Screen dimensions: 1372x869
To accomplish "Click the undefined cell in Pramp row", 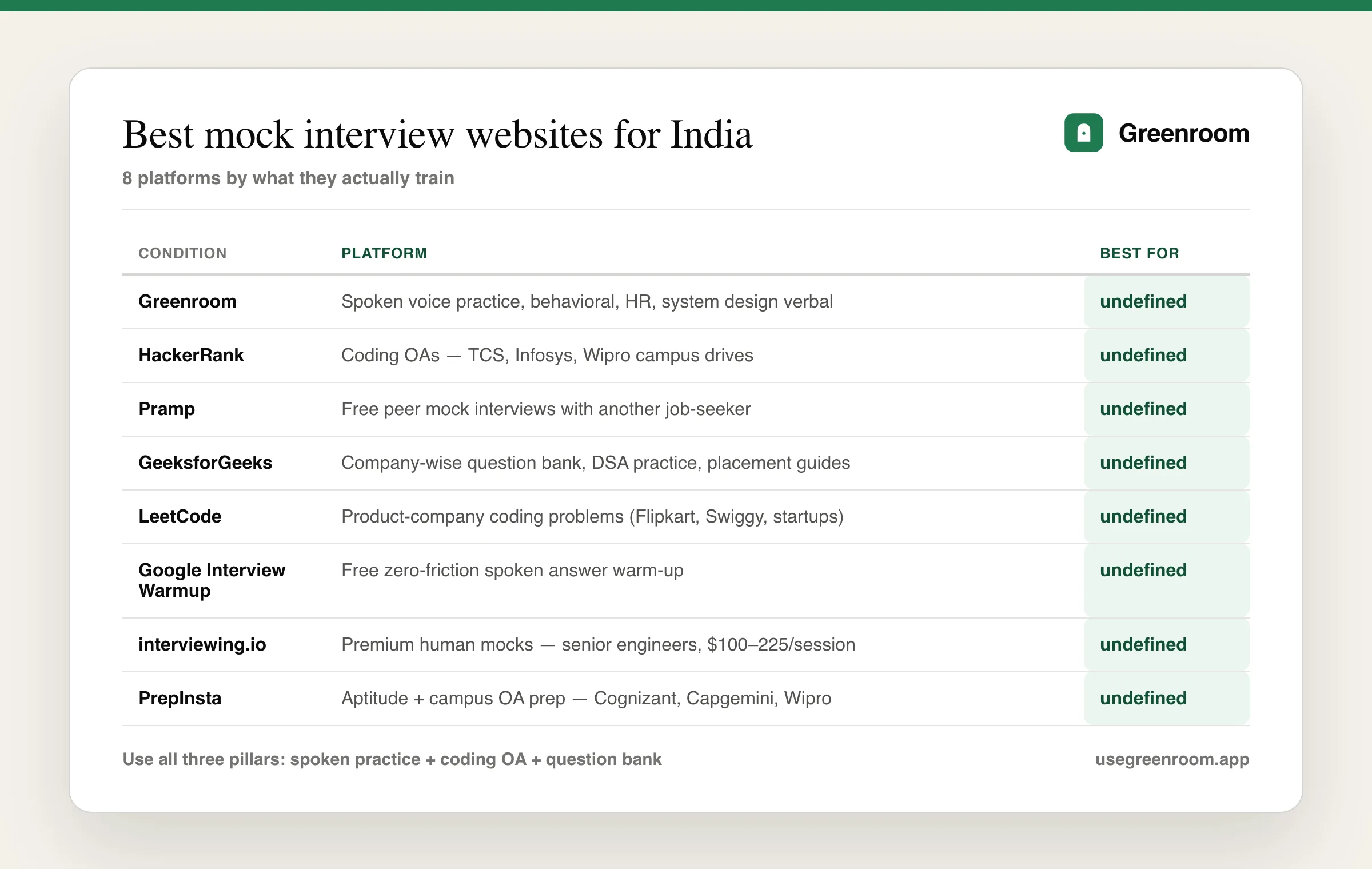I will tap(1166, 409).
